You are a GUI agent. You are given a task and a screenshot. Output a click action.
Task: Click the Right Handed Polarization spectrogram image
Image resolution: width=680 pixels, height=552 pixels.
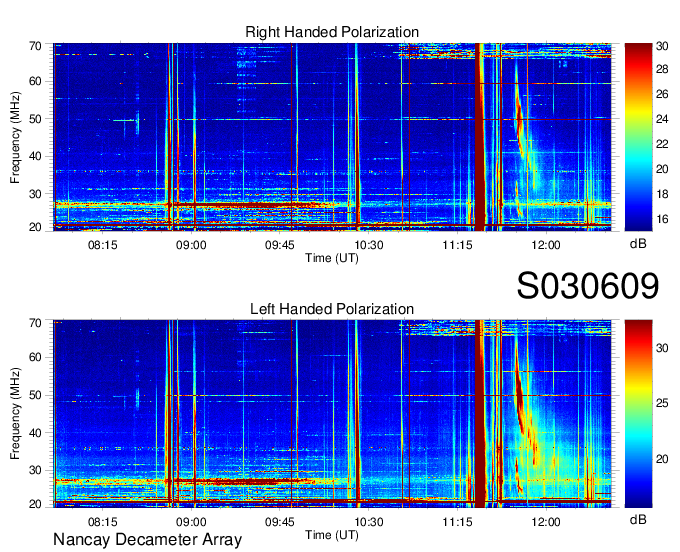click(332, 137)
